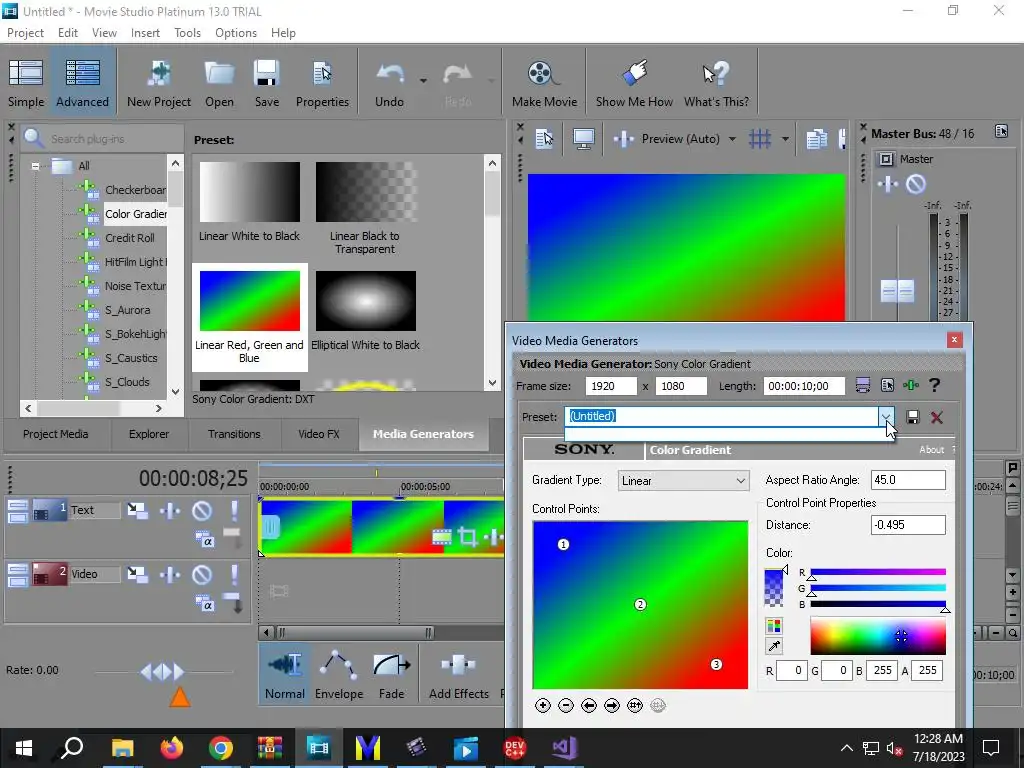Open video preview project properties icon
Image resolution: width=1024 pixels, height=768 pixels.
point(544,138)
